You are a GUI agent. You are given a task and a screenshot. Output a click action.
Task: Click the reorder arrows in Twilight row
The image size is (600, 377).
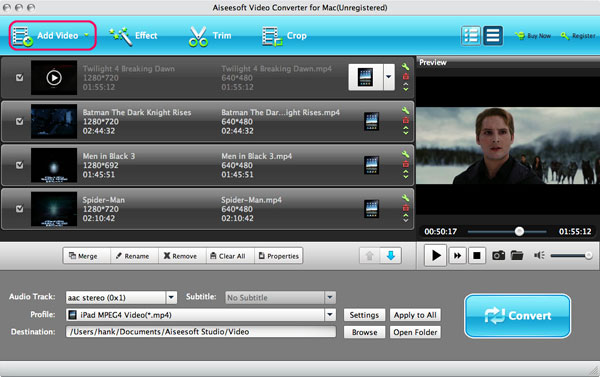pyautogui.click(x=406, y=87)
